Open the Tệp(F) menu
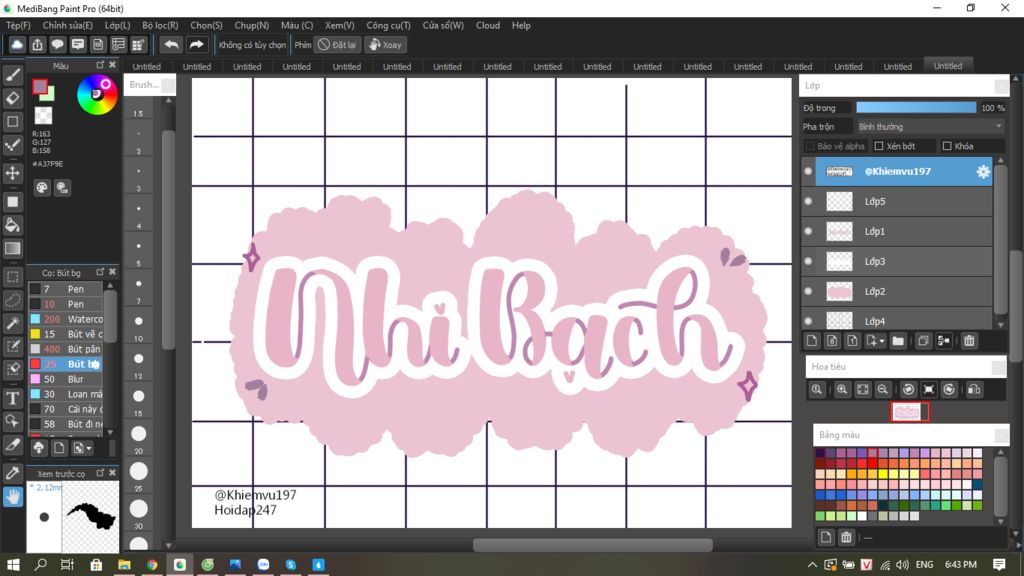This screenshot has width=1024, height=576. coord(18,25)
